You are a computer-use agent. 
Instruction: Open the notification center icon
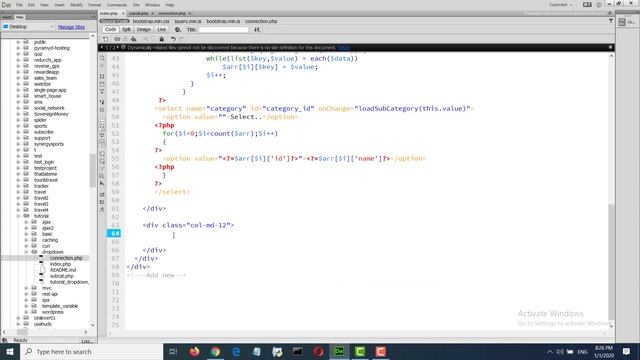[x=626, y=351]
